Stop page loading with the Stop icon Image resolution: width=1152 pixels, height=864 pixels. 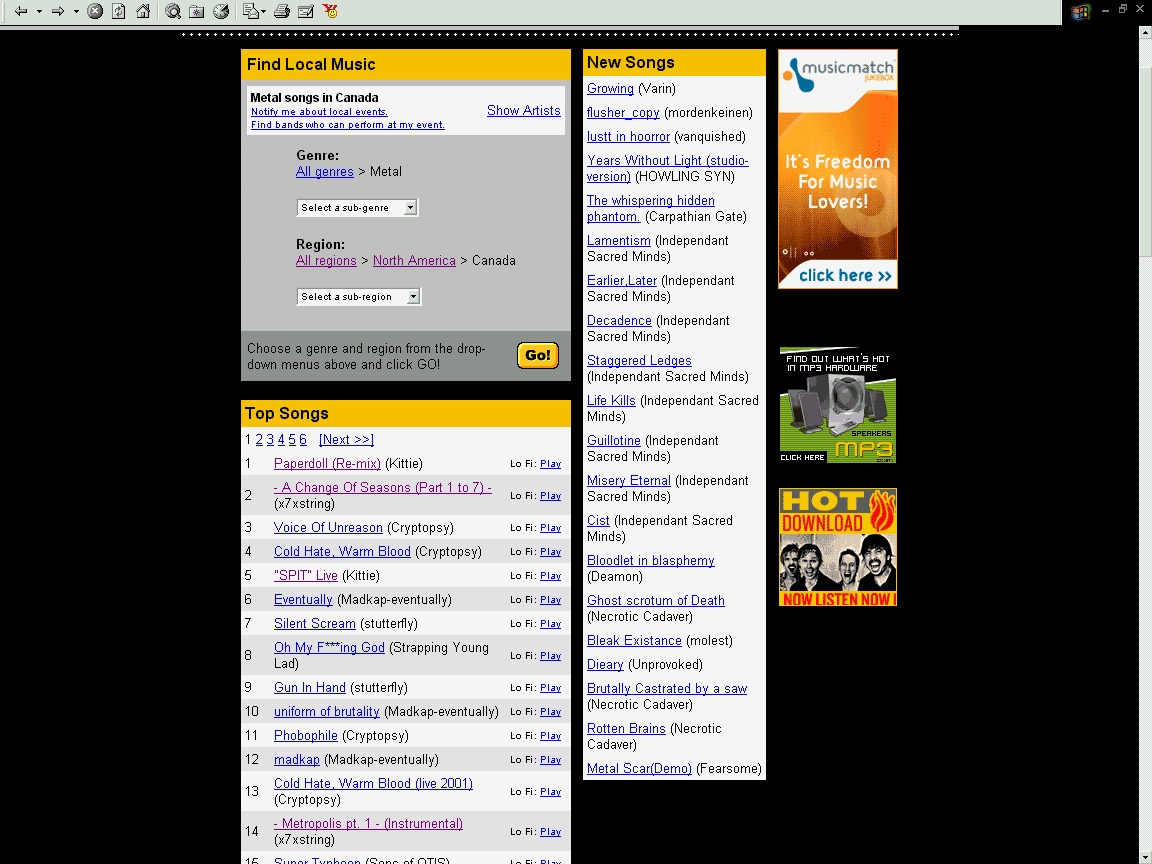point(95,11)
